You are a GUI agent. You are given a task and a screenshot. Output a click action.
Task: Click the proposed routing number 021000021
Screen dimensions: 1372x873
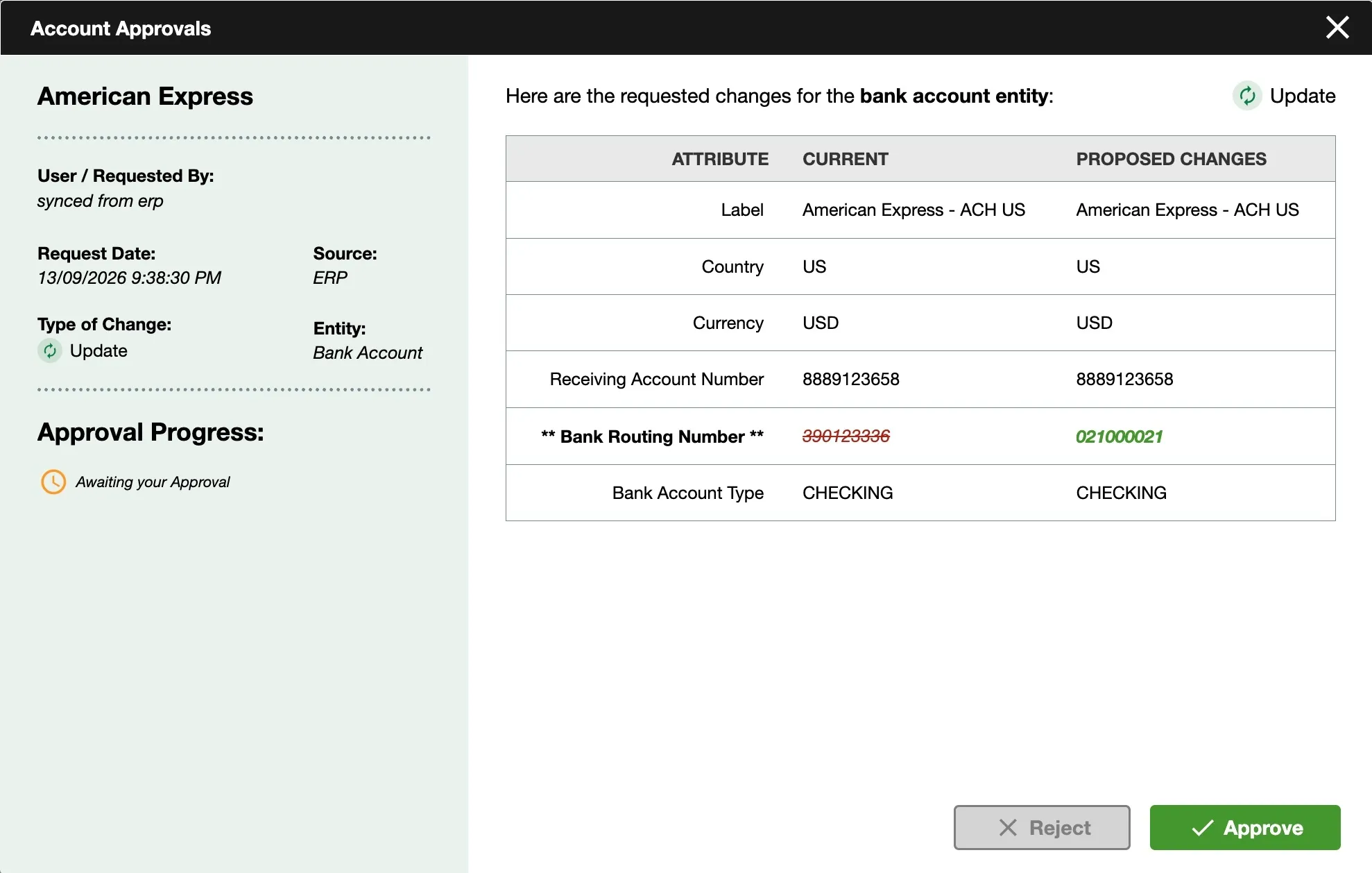pyautogui.click(x=1119, y=436)
